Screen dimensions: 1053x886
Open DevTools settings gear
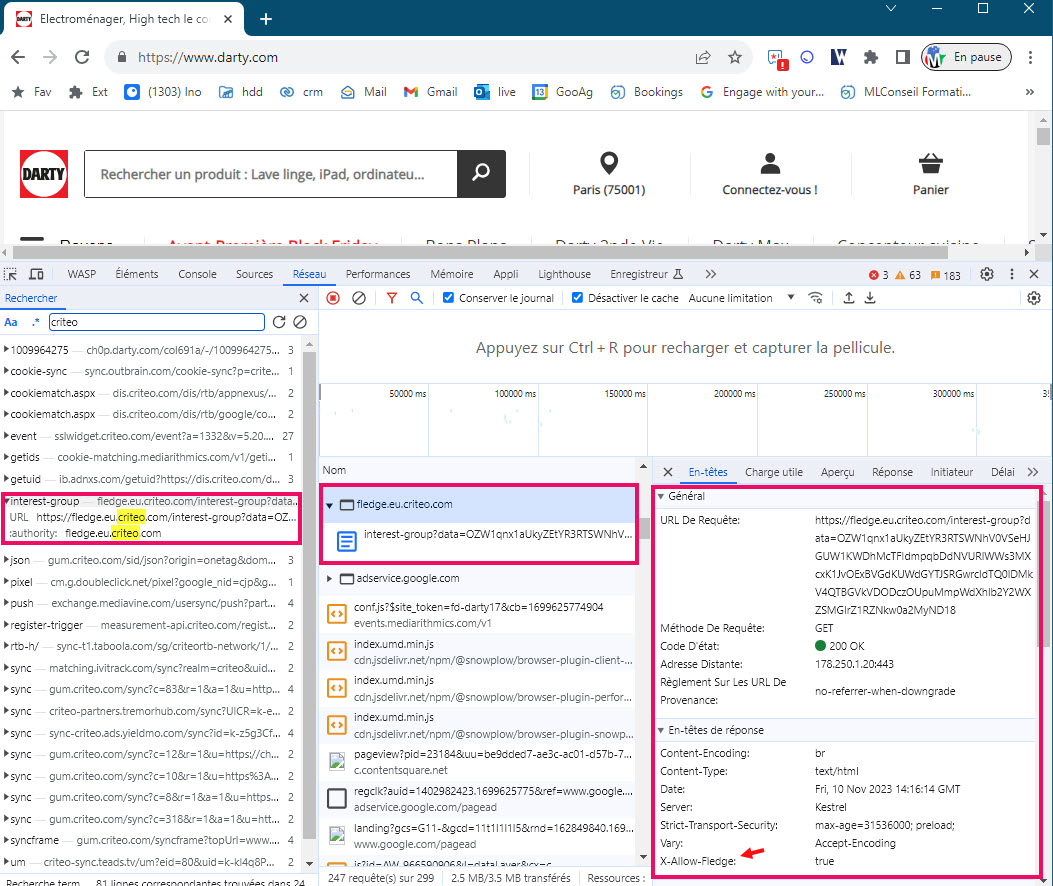point(987,274)
